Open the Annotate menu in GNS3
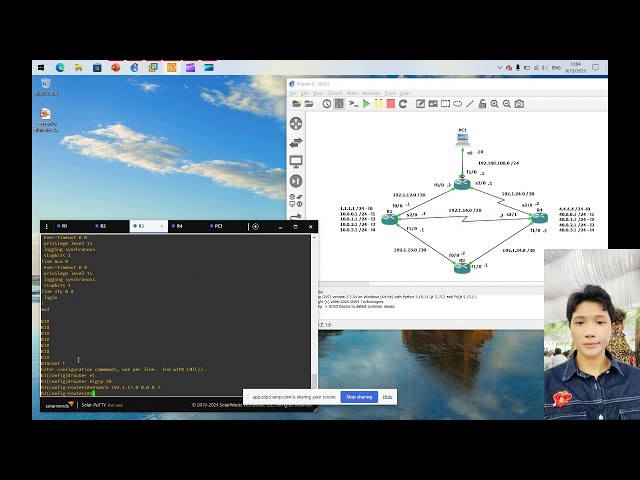The height and width of the screenshot is (480, 640). [x=371, y=93]
